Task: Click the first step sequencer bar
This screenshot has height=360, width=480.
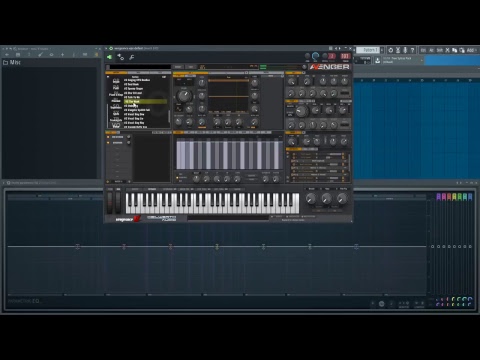Action: [178, 155]
